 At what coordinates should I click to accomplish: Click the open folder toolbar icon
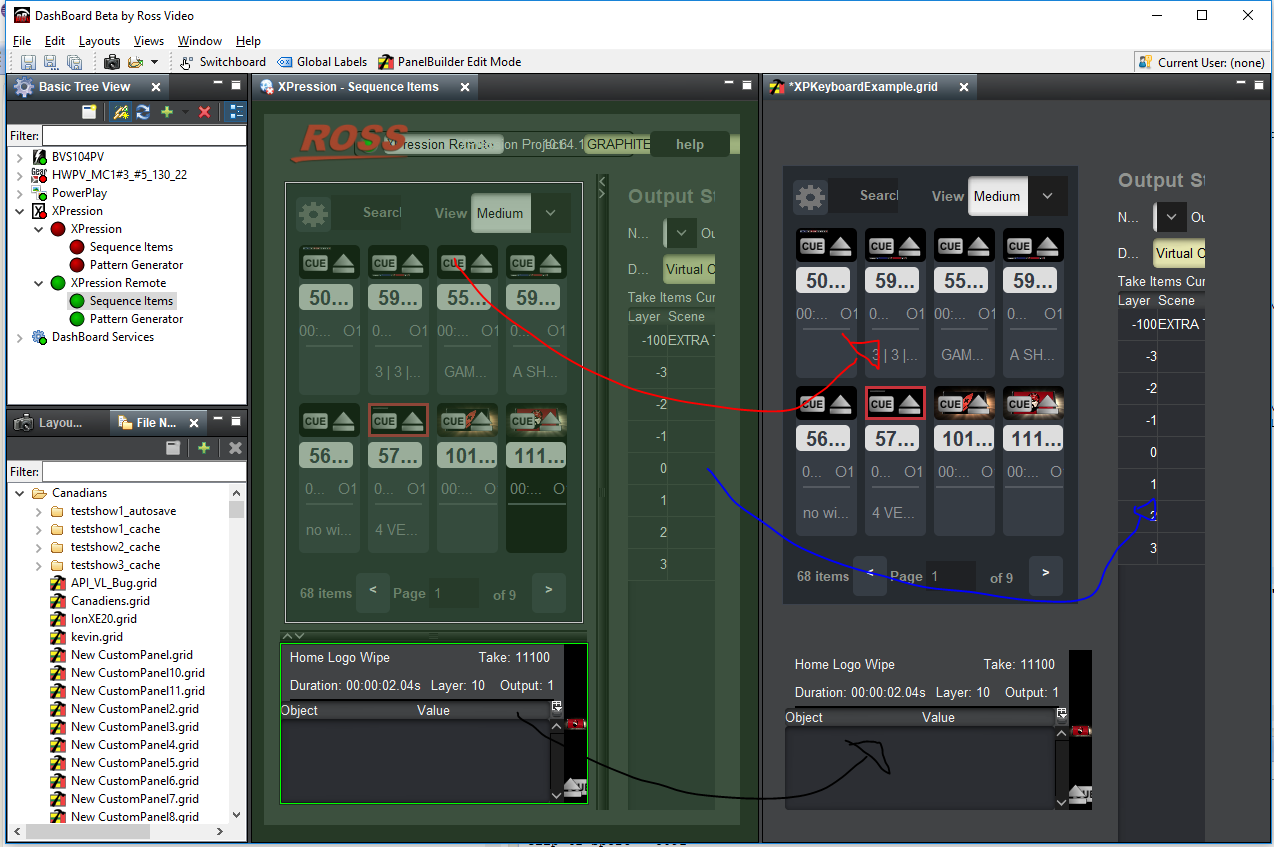[135, 62]
